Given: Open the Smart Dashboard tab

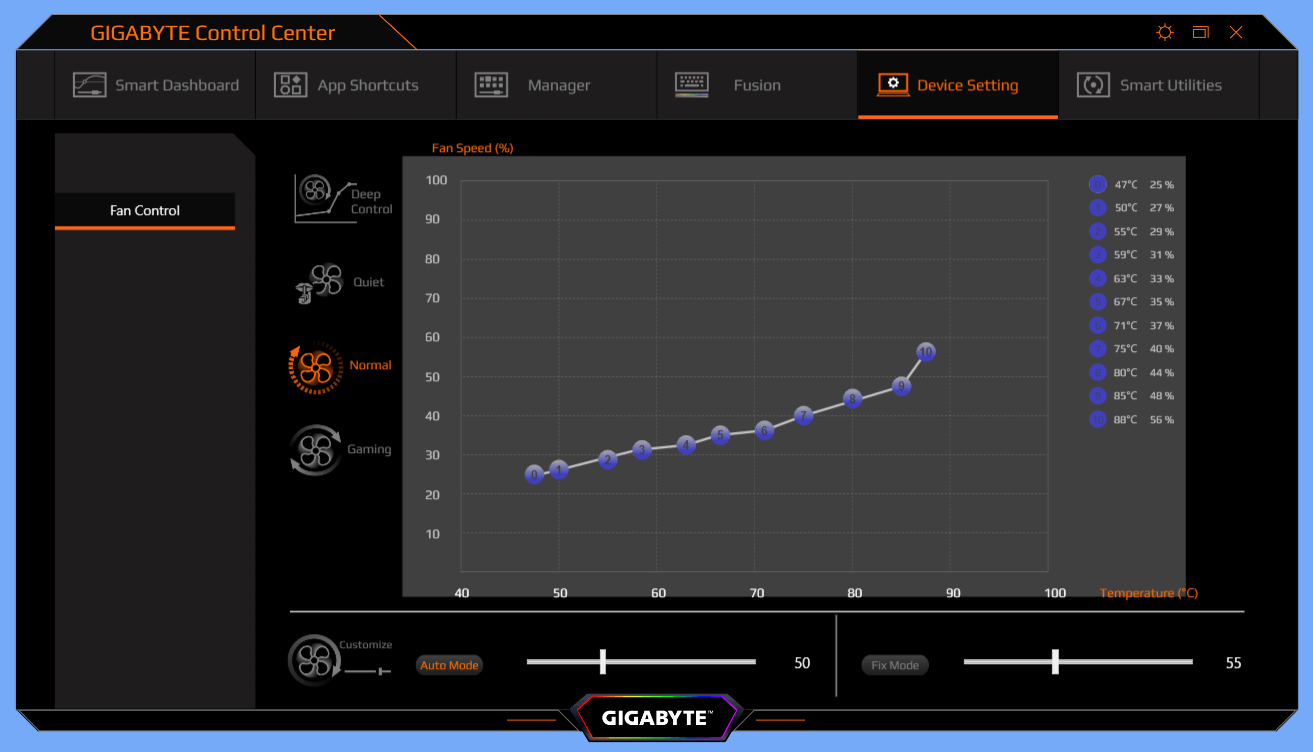Looking at the screenshot, I should [x=156, y=85].
